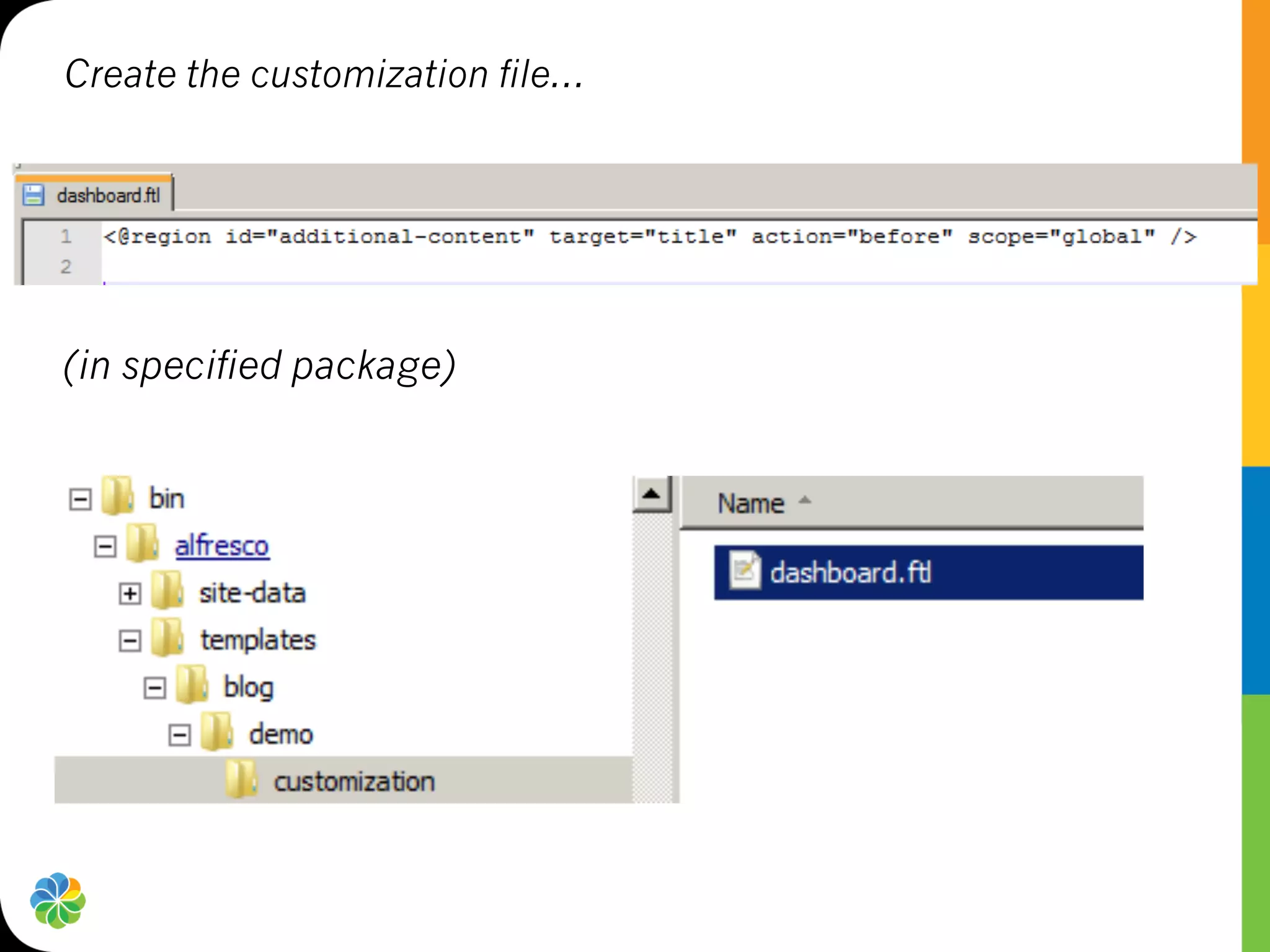
Task: Click the Alfresco flower logo
Action: coord(58,901)
